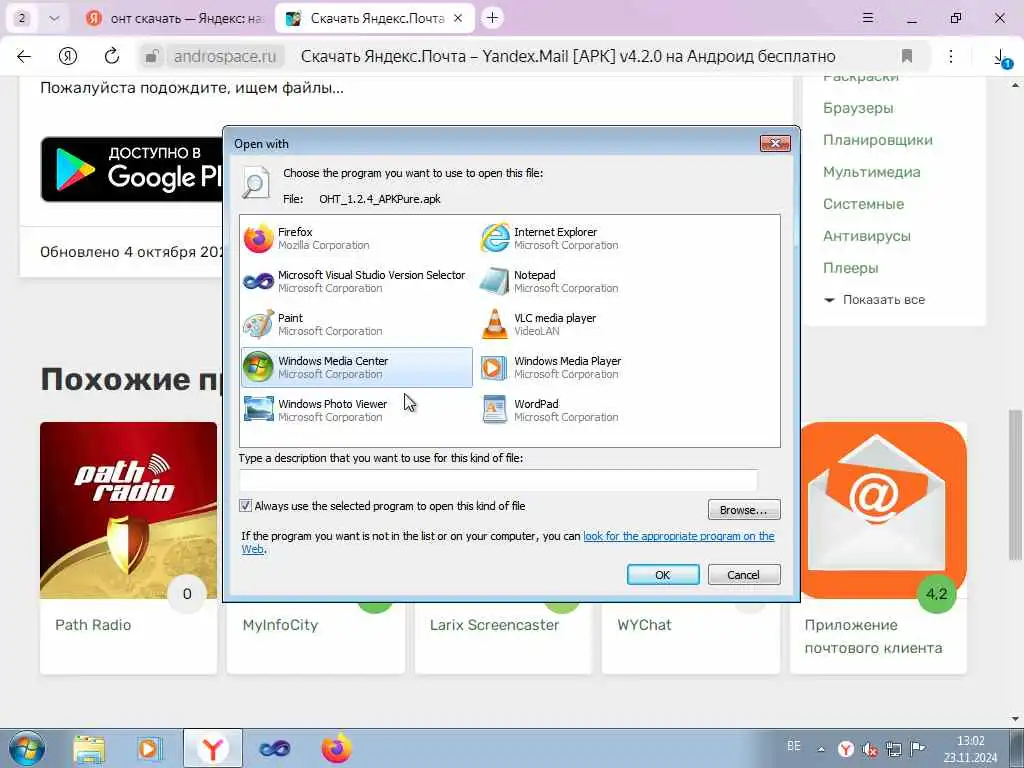Expand the tab groups dropdown arrow

54,18
